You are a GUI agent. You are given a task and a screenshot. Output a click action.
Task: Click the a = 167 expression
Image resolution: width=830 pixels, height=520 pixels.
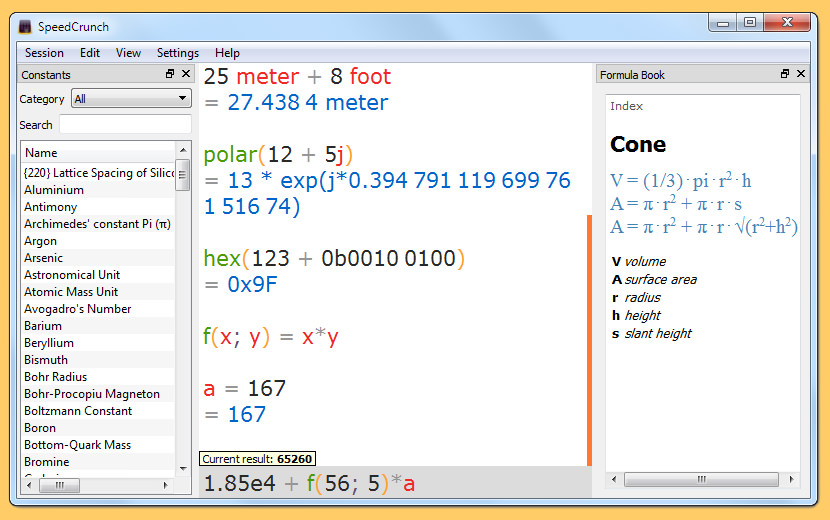click(x=245, y=388)
